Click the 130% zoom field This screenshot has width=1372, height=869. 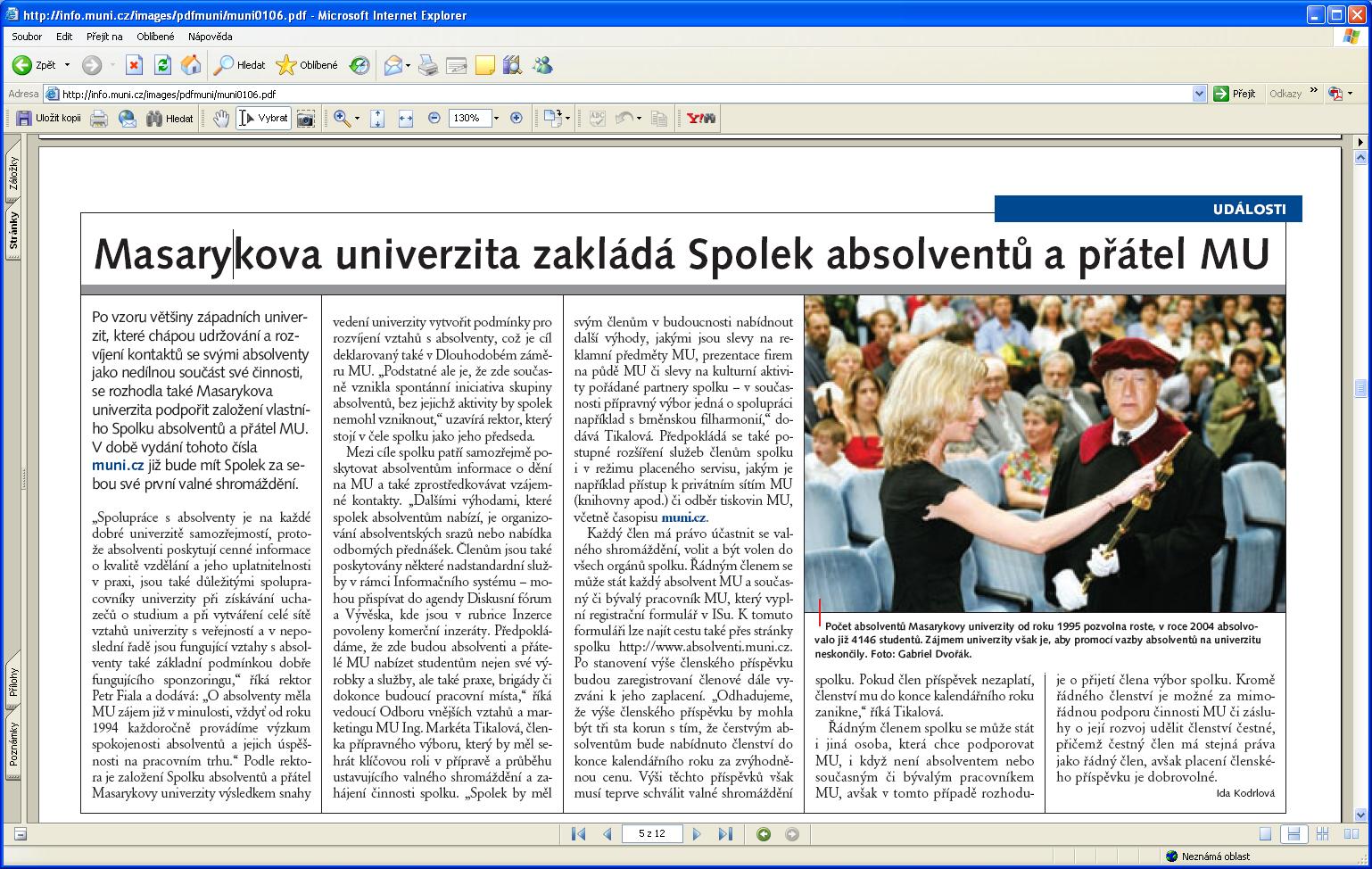coord(469,118)
